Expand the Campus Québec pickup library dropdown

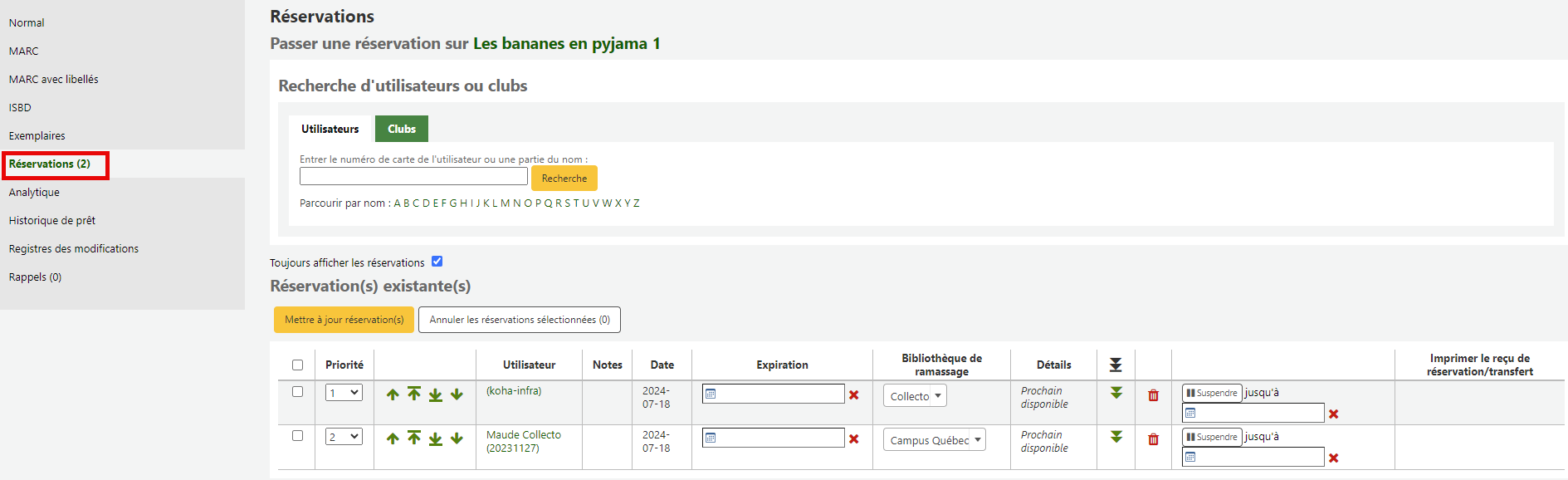[935, 440]
